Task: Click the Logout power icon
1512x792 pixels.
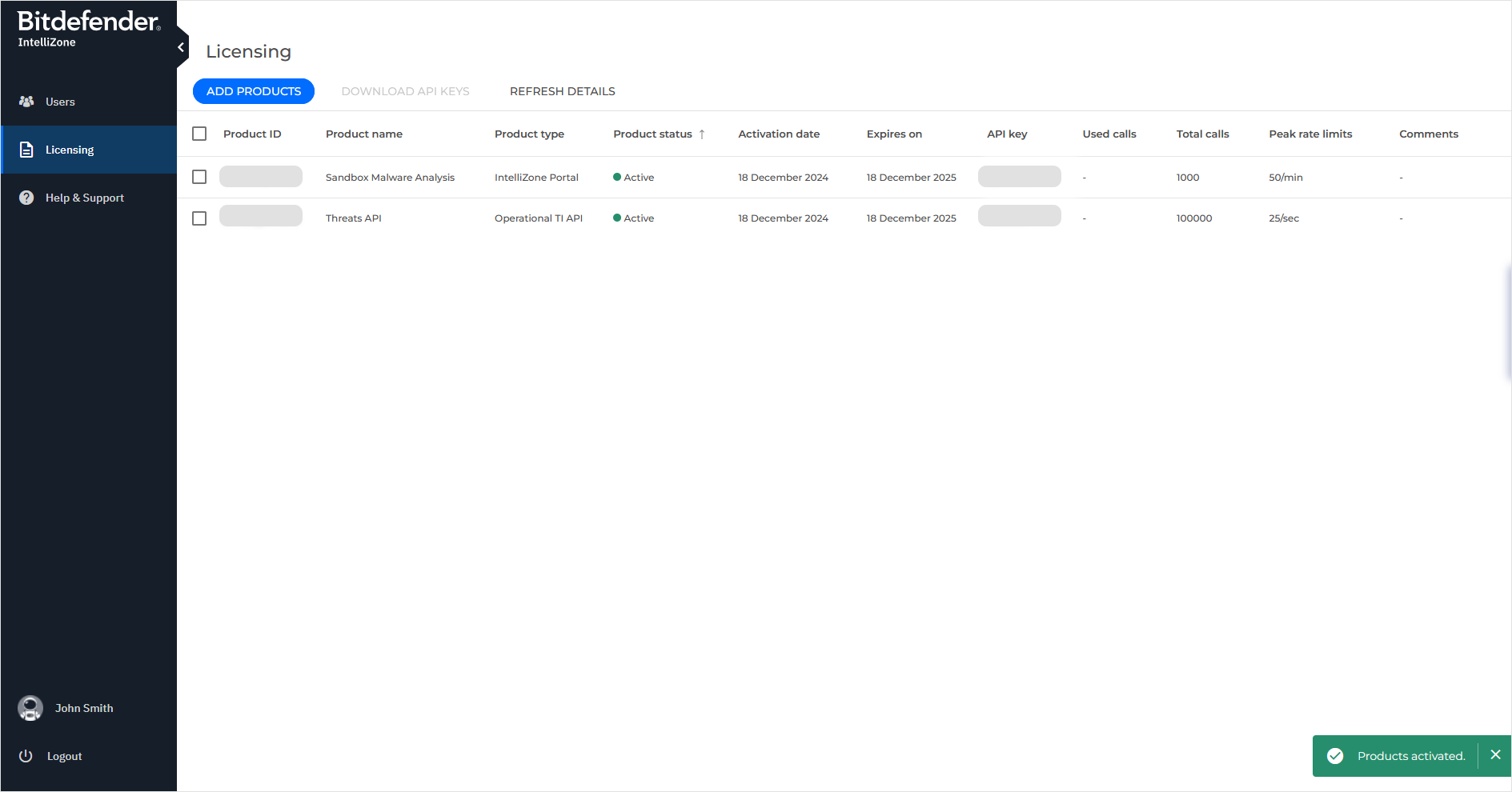Action: (26, 756)
